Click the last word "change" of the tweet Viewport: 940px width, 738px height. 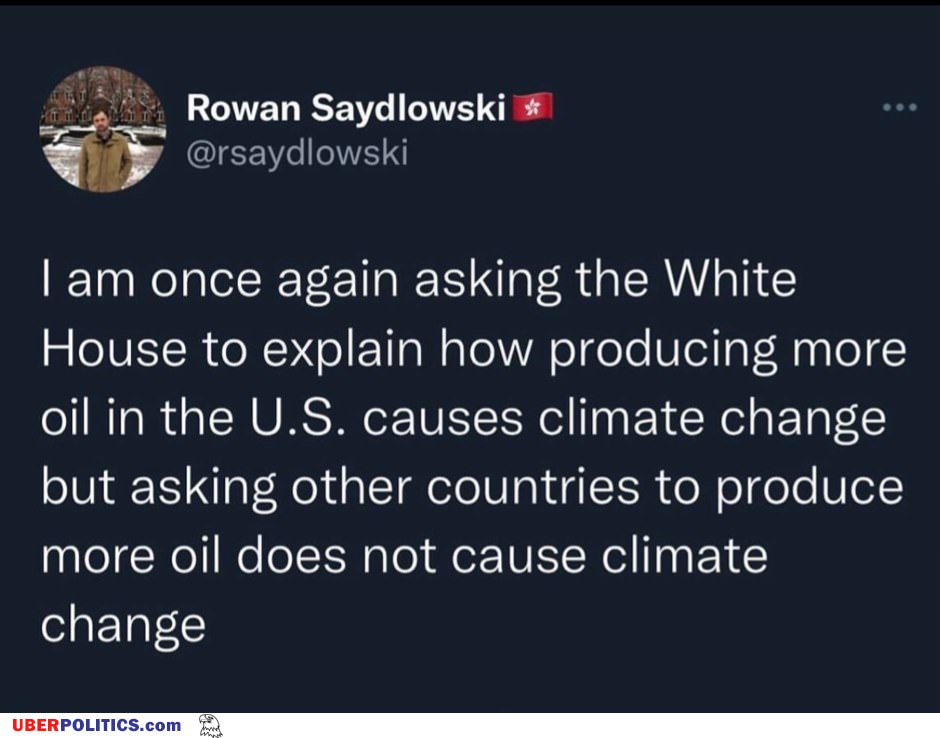[x=123, y=626]
